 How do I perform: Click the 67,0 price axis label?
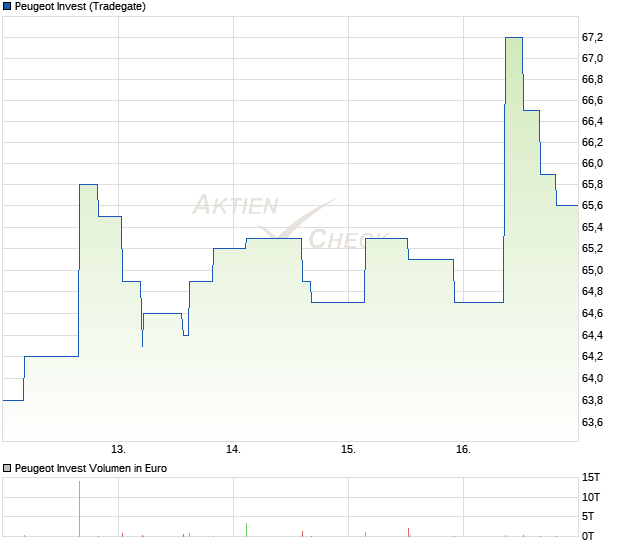pos(592,58)
